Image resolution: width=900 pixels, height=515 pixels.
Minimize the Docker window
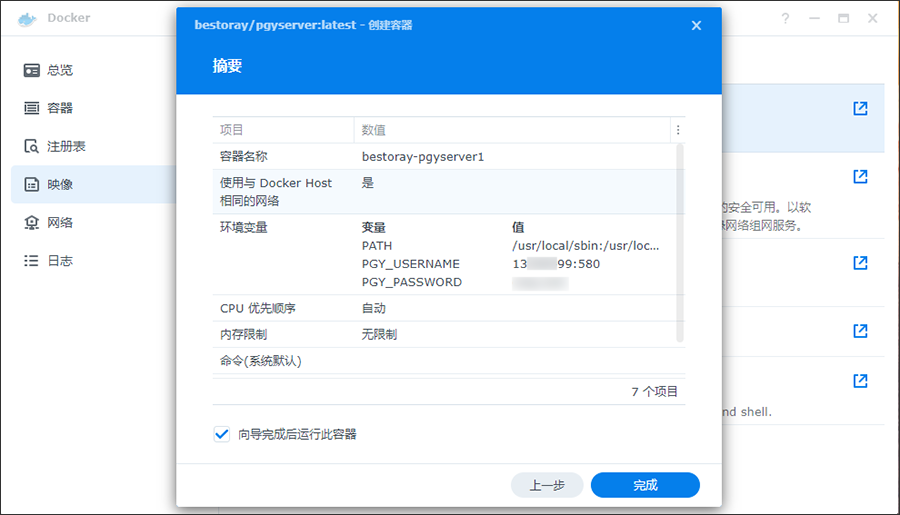814,18
